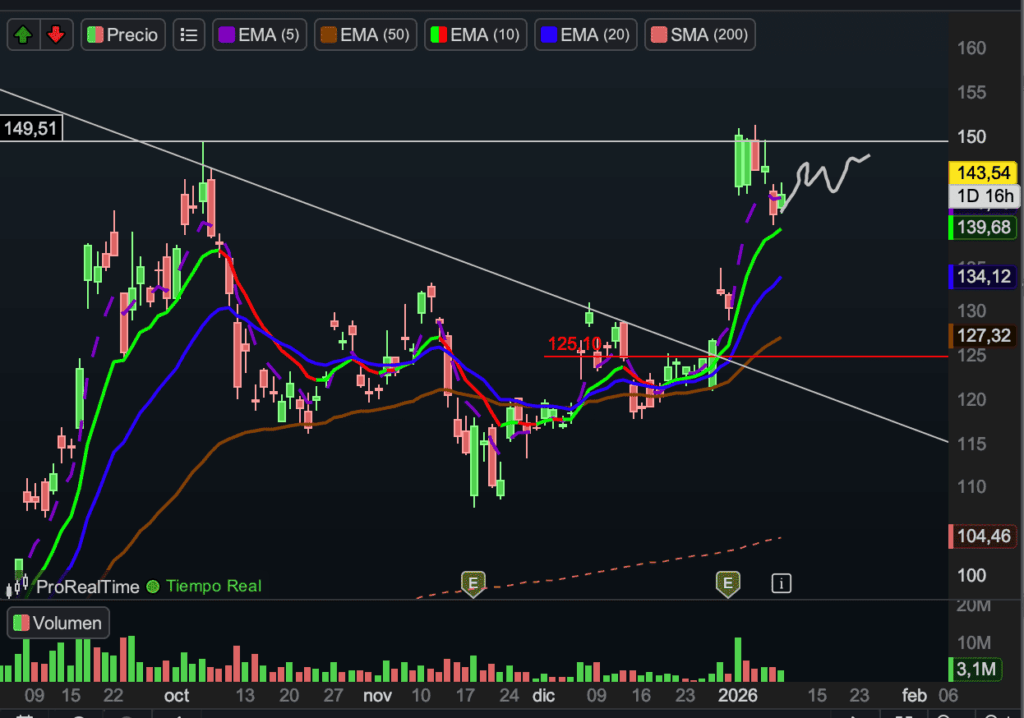Screen dimensions: 1024x718
Task: Expand the EMA (20) indicator options
Action: [x=585, y=34]
